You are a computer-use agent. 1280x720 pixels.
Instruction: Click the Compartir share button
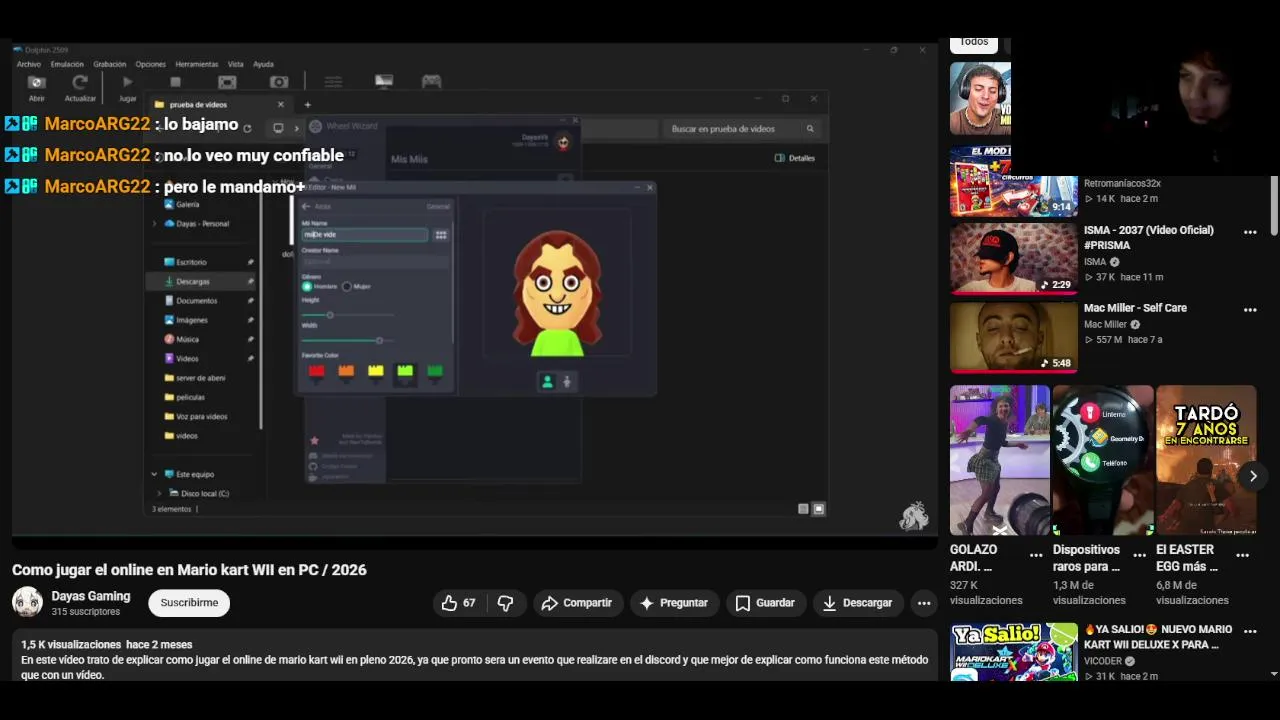[x=576, y=603]
